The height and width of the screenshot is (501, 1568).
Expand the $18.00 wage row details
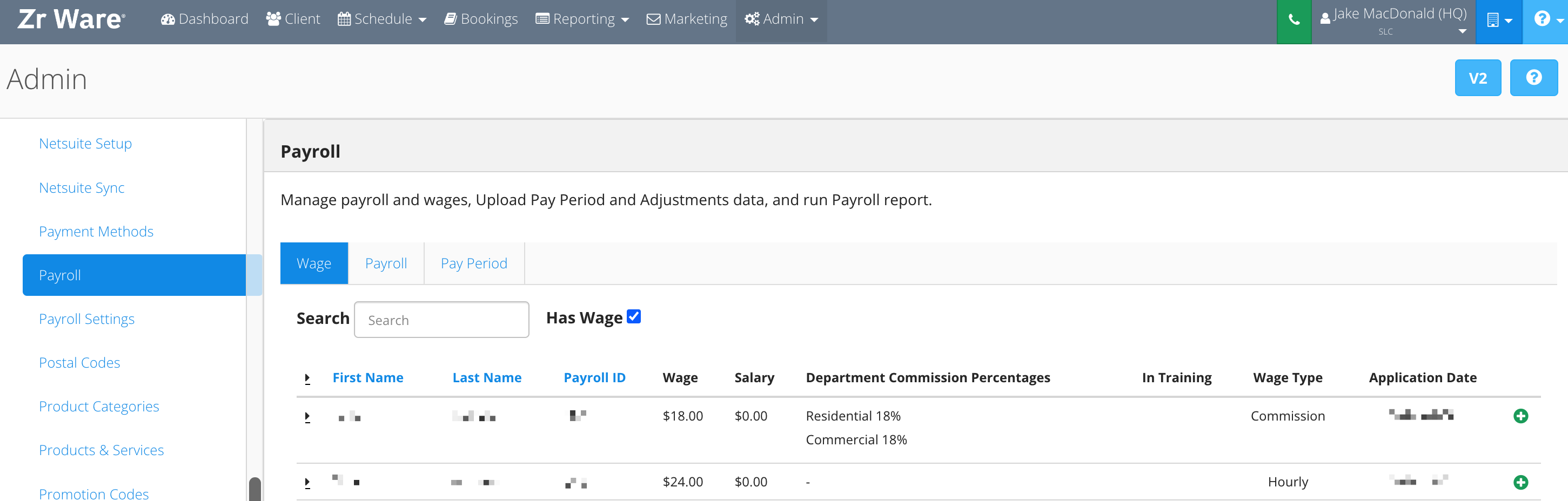[307, 417]
